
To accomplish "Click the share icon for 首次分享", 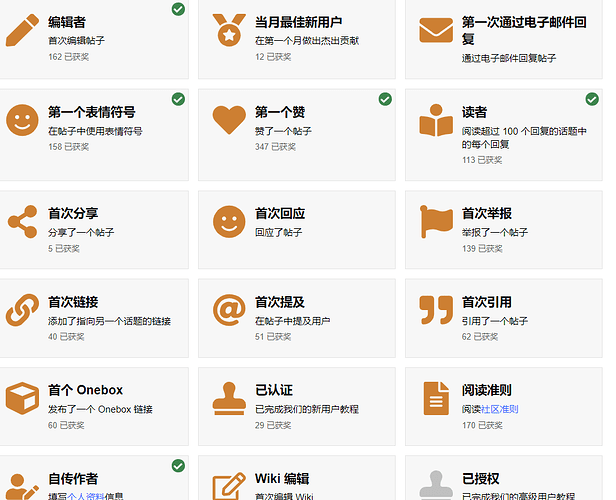I will pos(22,222).
